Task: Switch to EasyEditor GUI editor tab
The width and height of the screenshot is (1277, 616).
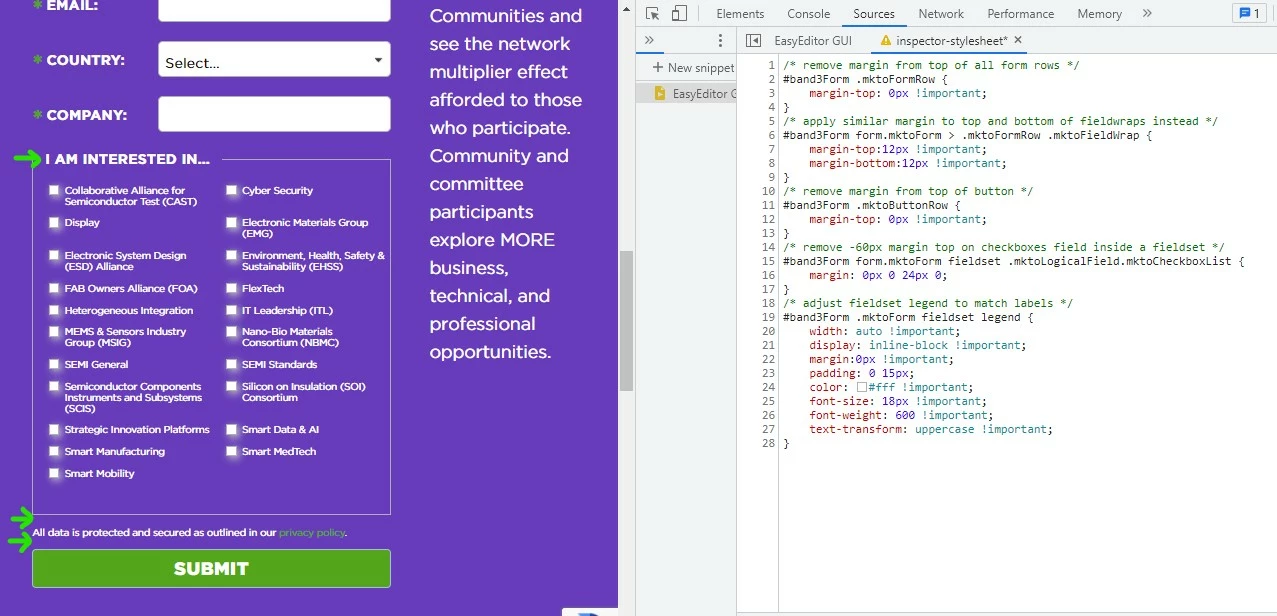Action: (x=813, y=40)
